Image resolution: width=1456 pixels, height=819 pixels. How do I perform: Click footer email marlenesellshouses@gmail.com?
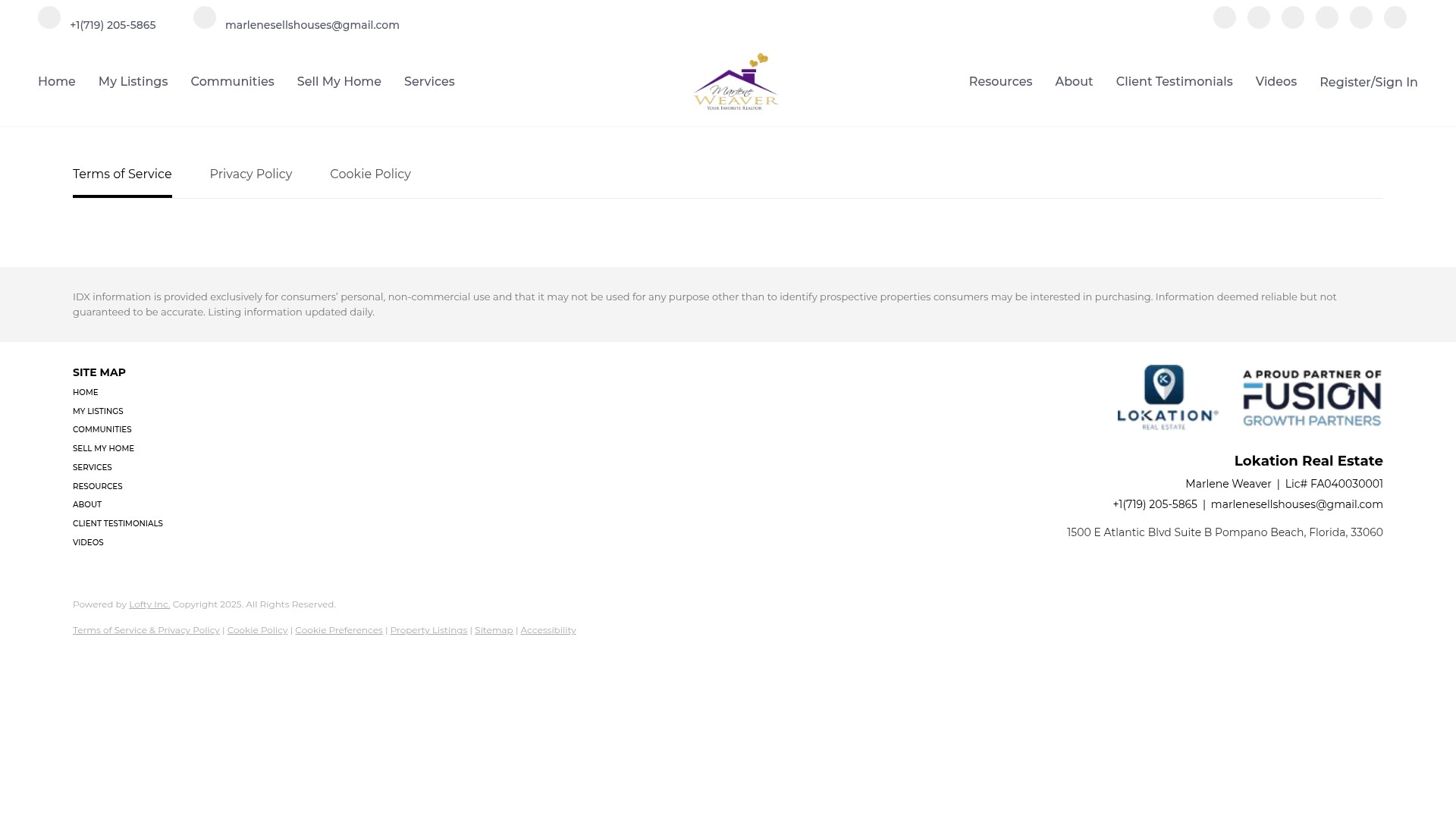coord(1297,504)
